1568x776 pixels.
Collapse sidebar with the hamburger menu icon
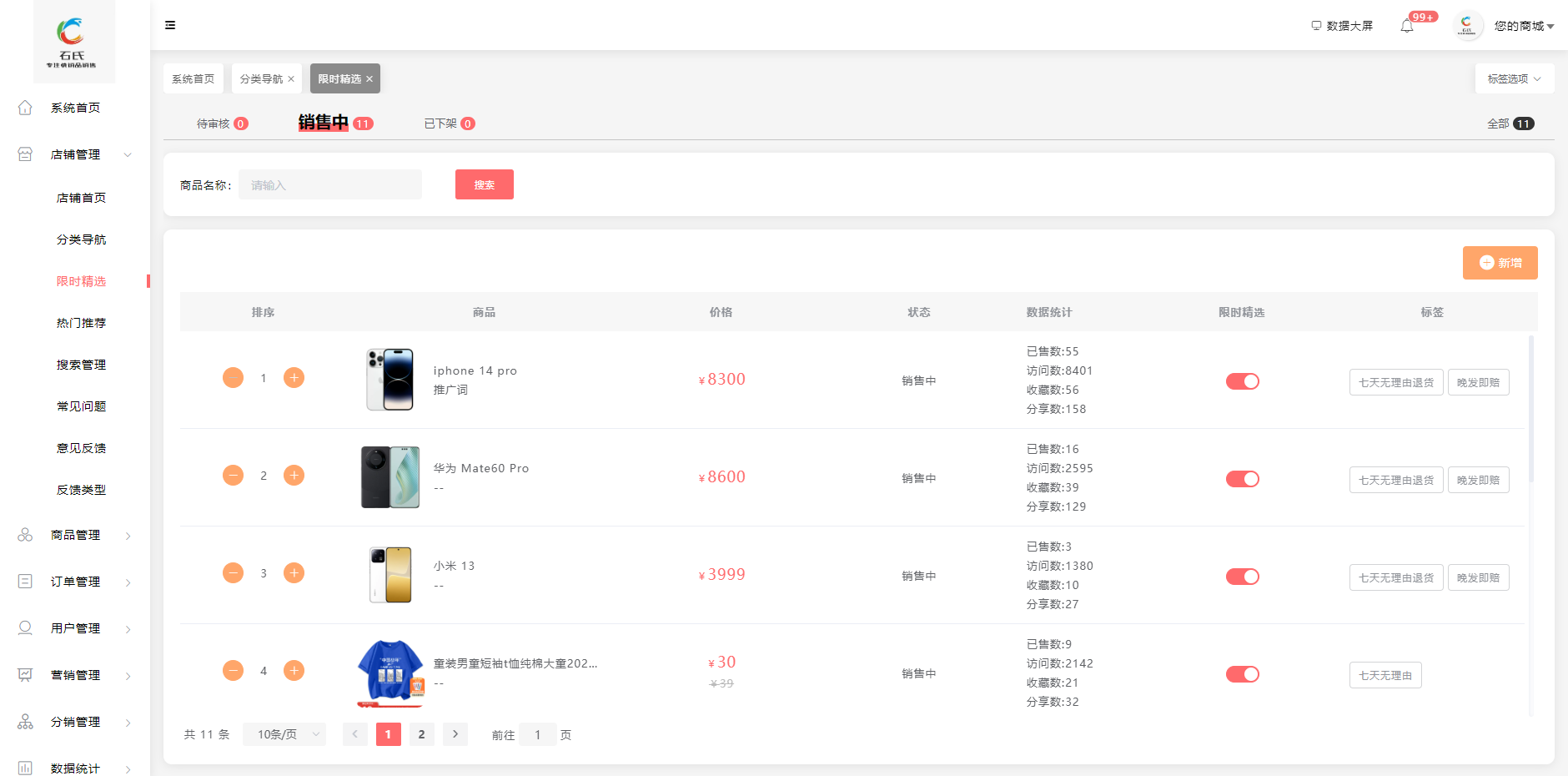coord(170,25)
